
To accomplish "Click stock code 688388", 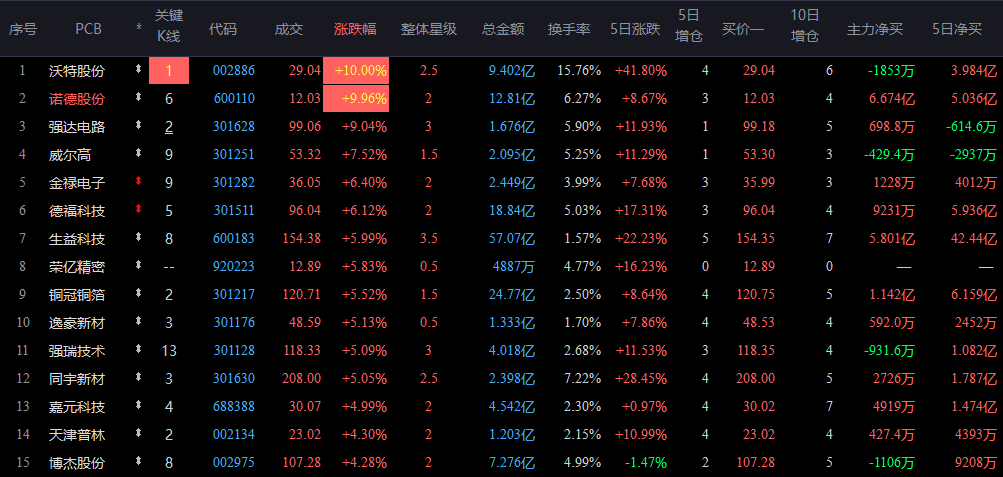I will coord(233,407).
